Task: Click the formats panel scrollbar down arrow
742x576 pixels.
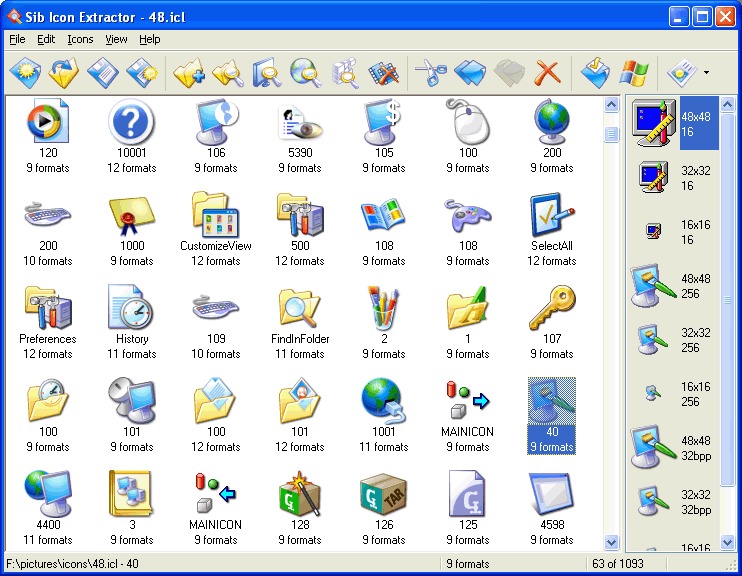Action: point(727,542)
